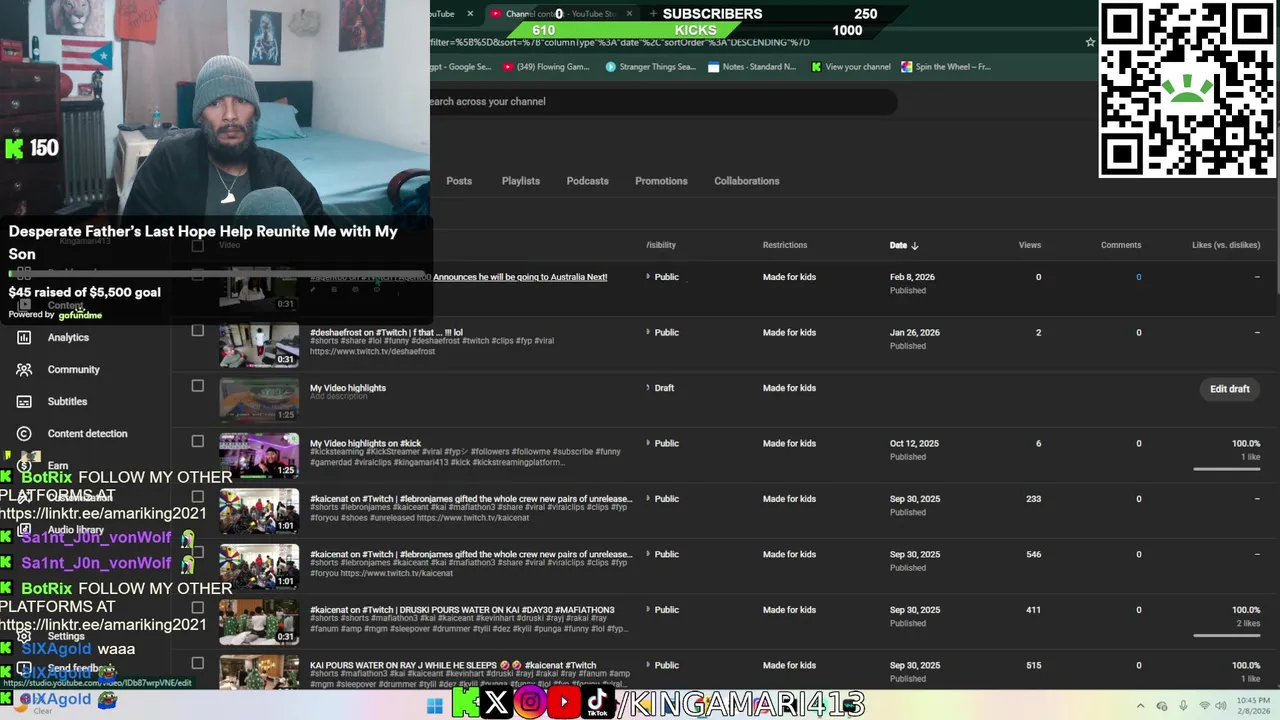This screenshot has width=1280, height=720.
Task: Close the first YouTube browser tab
Action: (469, 14)
